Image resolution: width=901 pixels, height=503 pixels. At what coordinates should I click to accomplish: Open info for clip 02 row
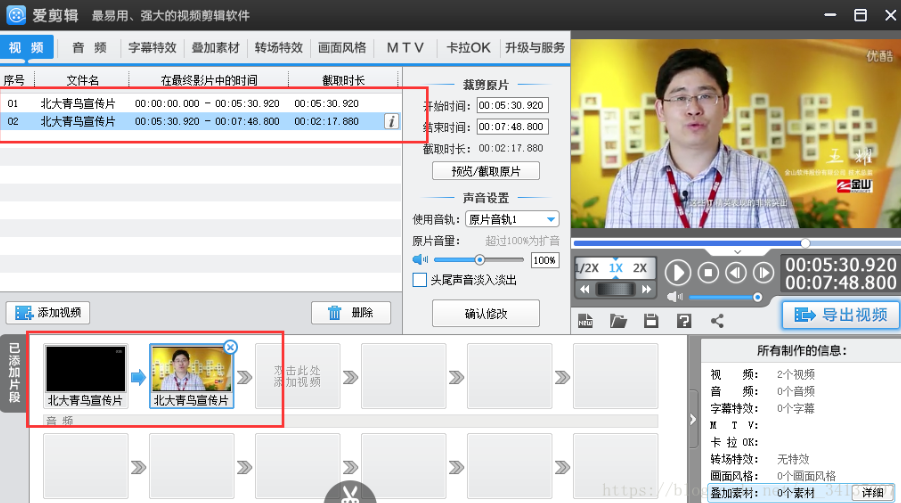391,121
